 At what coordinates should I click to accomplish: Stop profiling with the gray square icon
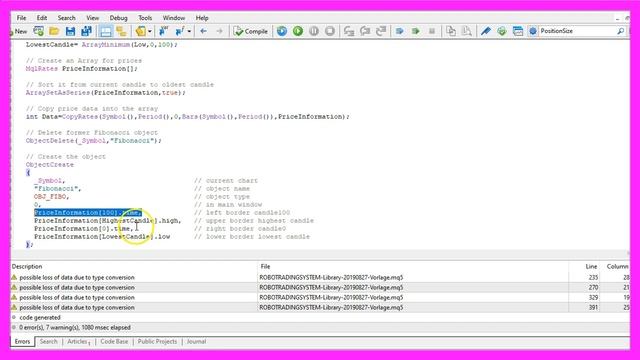tap(432, 31)
